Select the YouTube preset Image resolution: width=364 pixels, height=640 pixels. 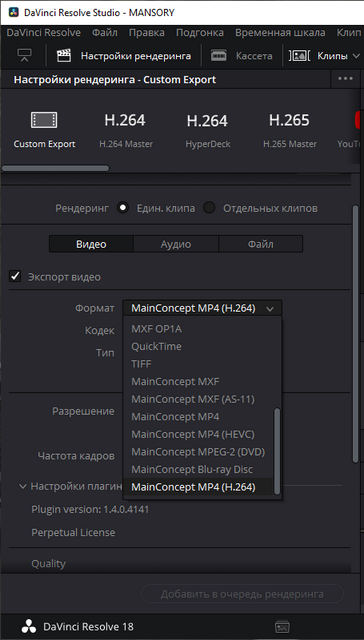pos(350,129)
